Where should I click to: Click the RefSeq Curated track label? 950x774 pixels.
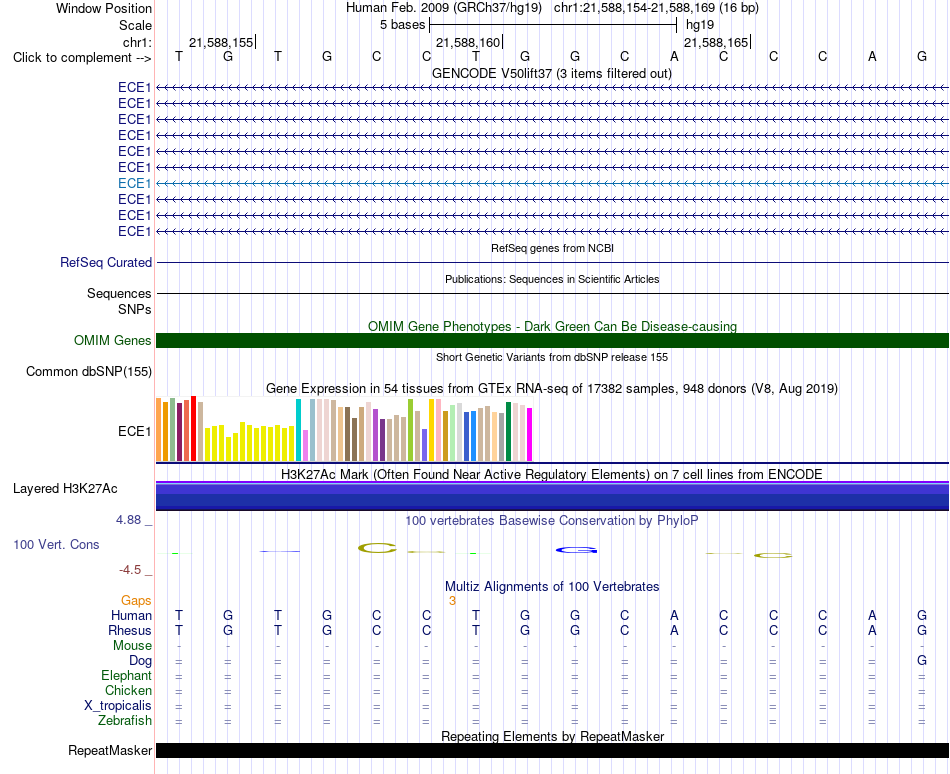coord(106,262)
